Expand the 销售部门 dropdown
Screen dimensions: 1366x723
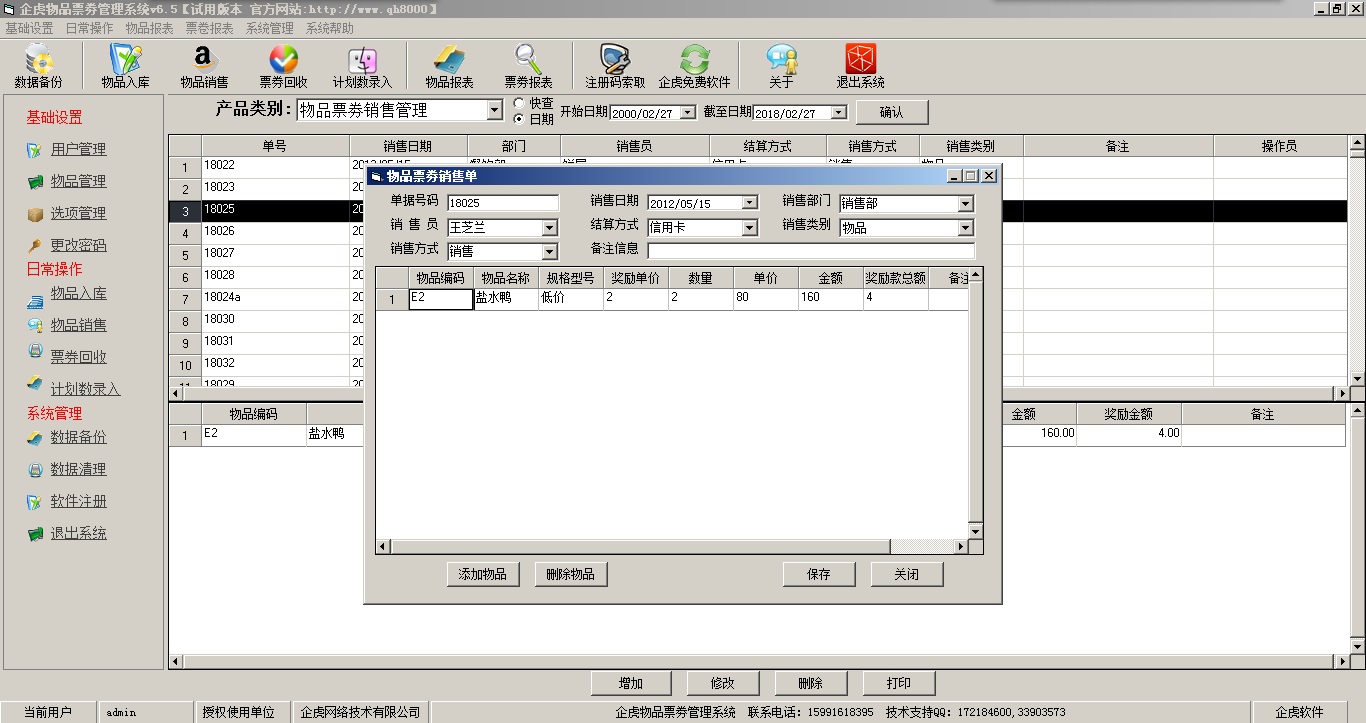coord(965,203)
